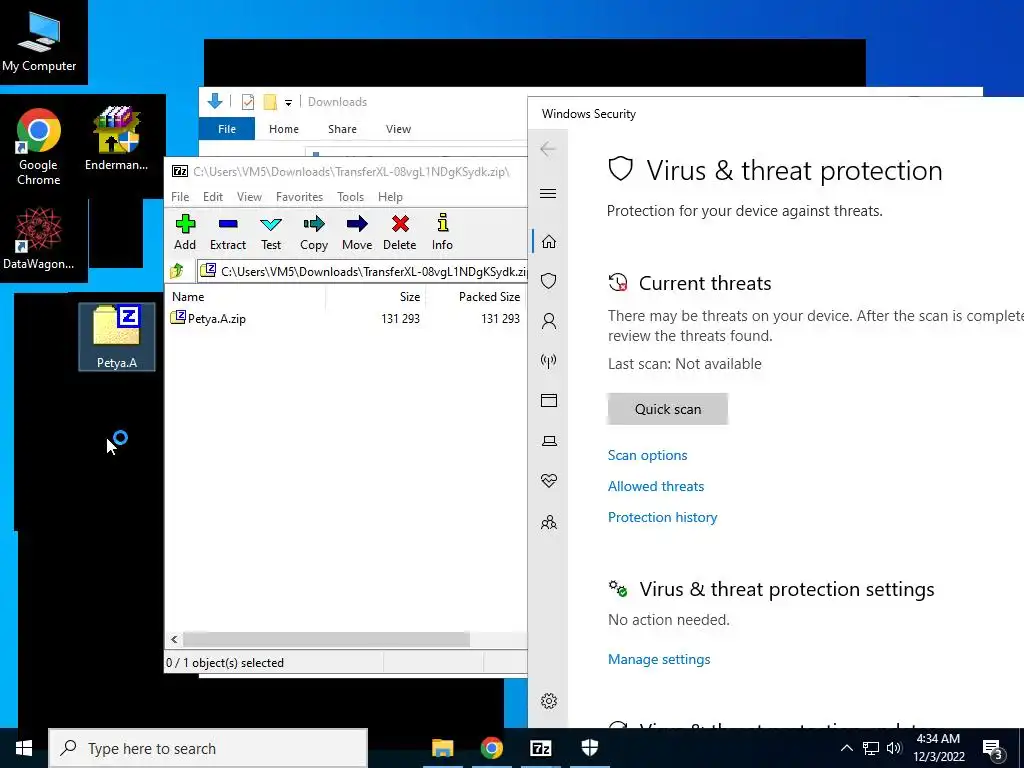The width and height of the screenshot is (1024, 768).
Task: Run the Test tool in 7-Zip
Action: [271, 232]
